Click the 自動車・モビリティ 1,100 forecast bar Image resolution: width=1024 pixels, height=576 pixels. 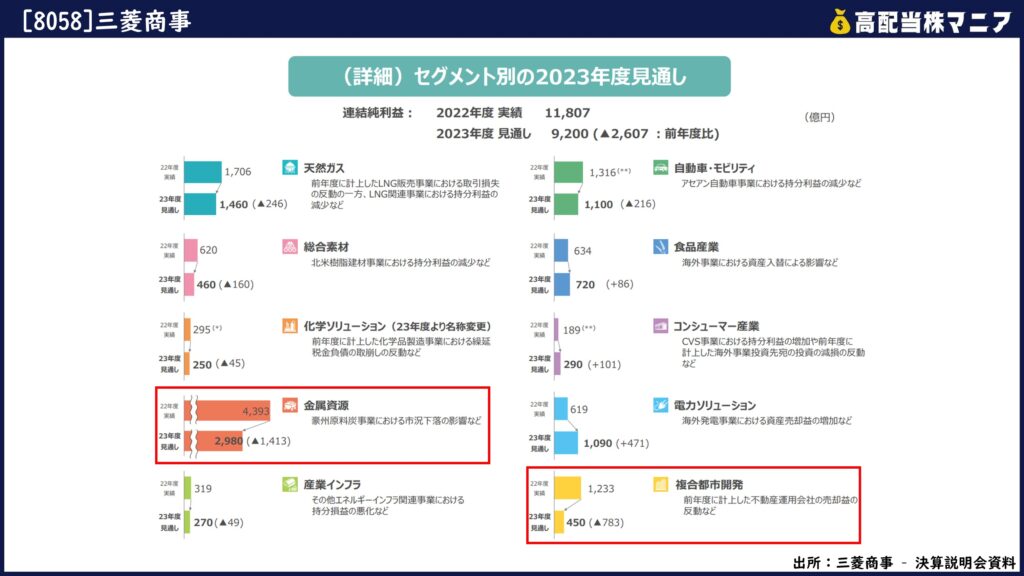[x=566, y=204]
